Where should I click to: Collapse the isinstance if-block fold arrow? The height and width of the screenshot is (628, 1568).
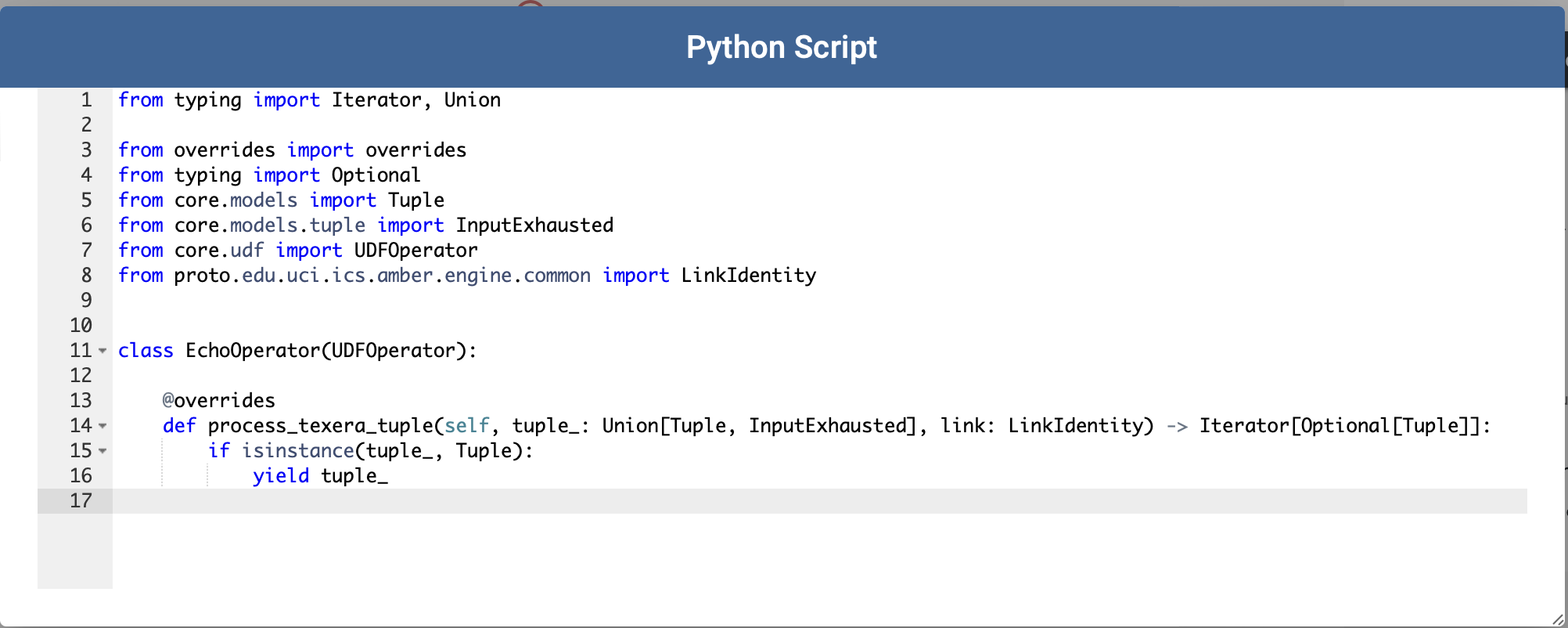pyautogui.click(x=102, y=451)
